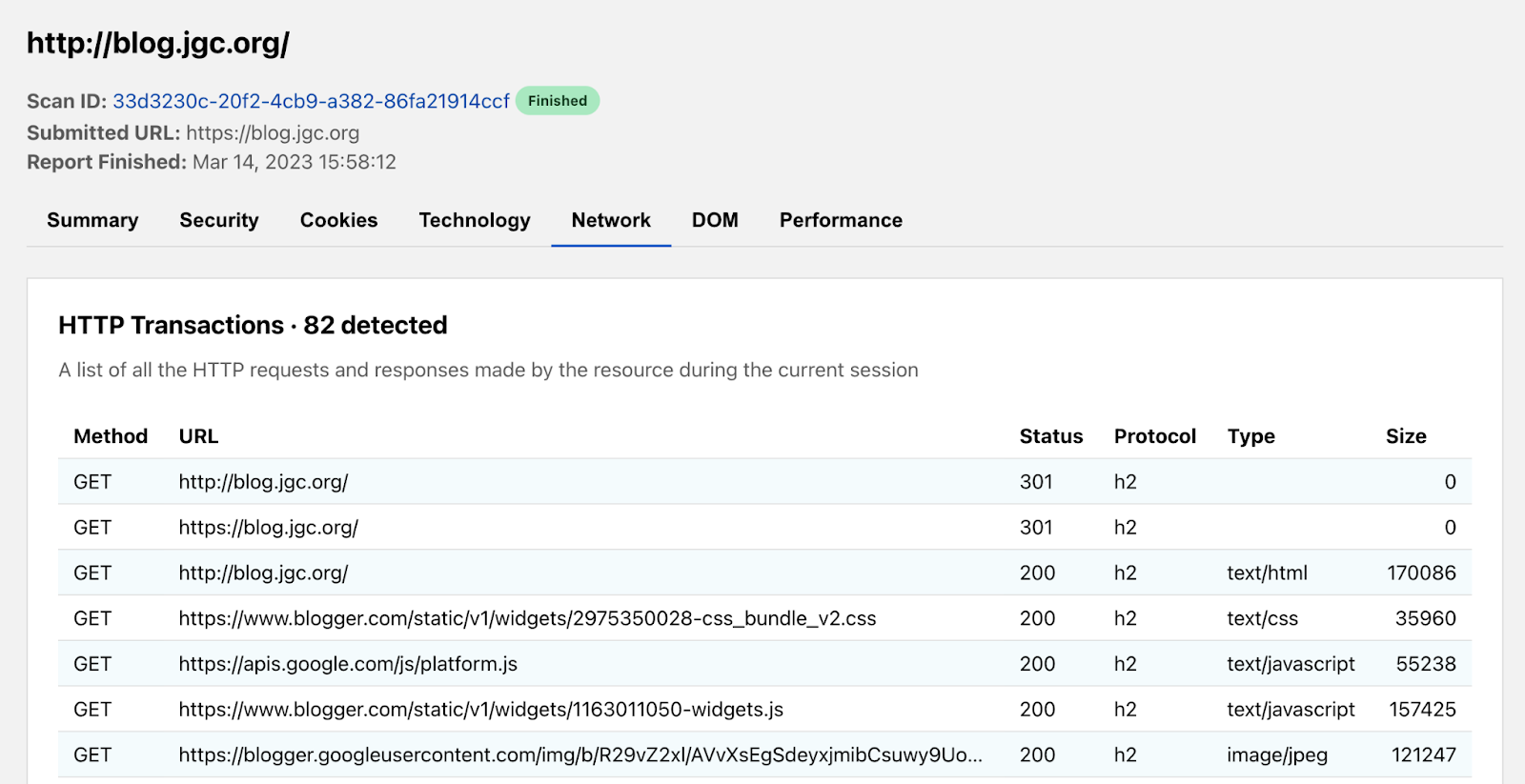
Task: Click the text/html type cell
Action: [x=1267, y=573]
